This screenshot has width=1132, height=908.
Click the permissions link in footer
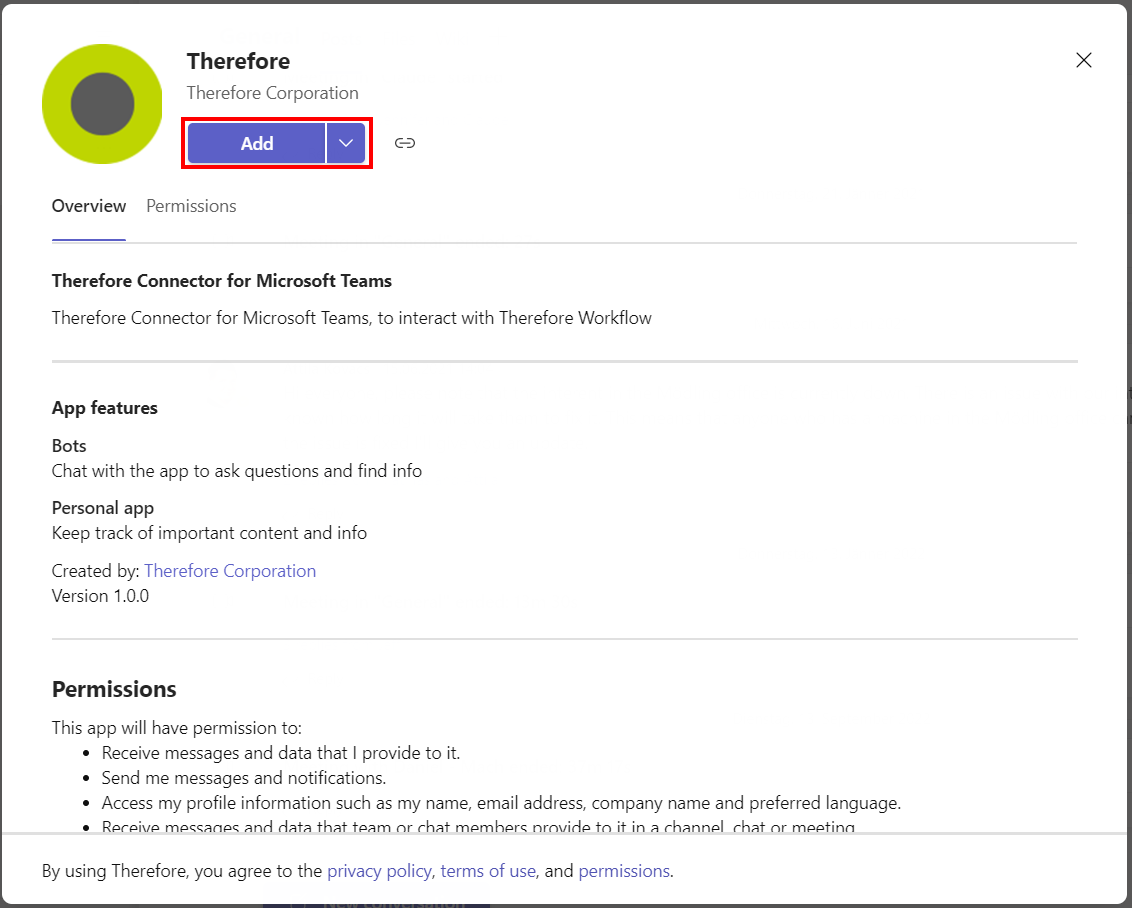pyautogui.click(x=624, y=871)
